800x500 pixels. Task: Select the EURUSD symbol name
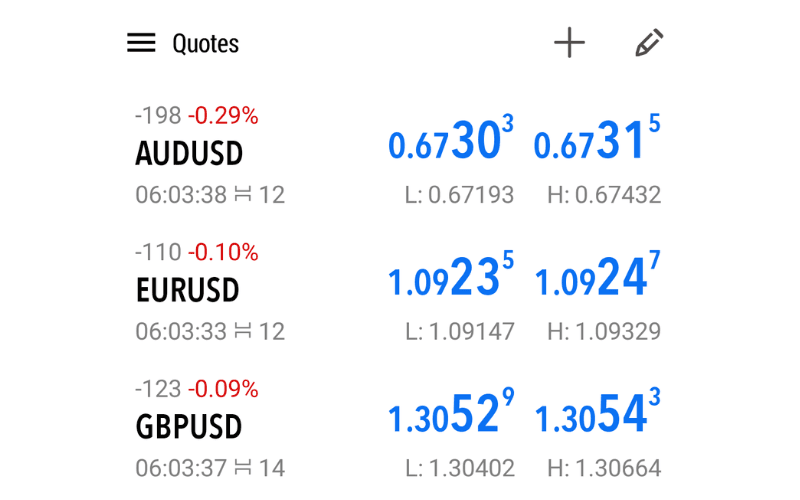coord(187,291)
